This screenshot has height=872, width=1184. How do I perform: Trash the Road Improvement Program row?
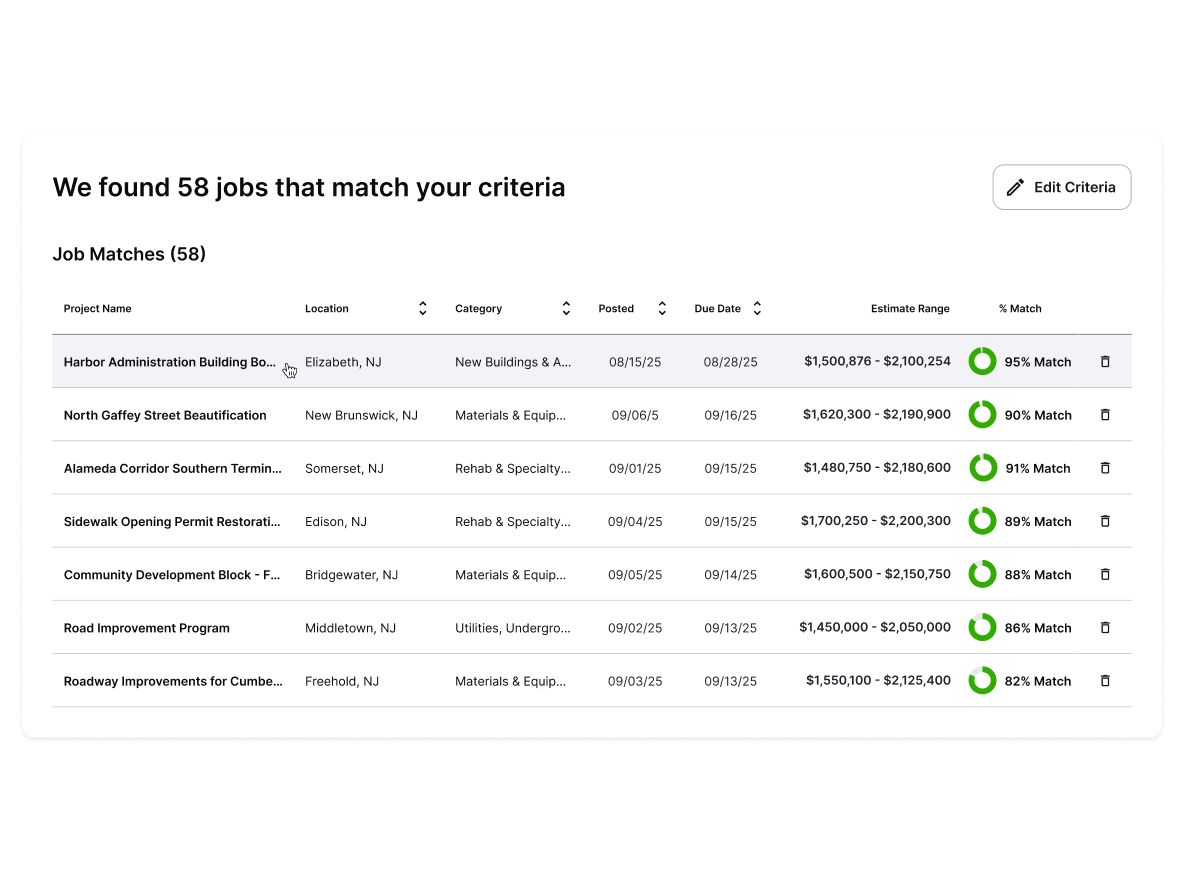coord(1105,628)
